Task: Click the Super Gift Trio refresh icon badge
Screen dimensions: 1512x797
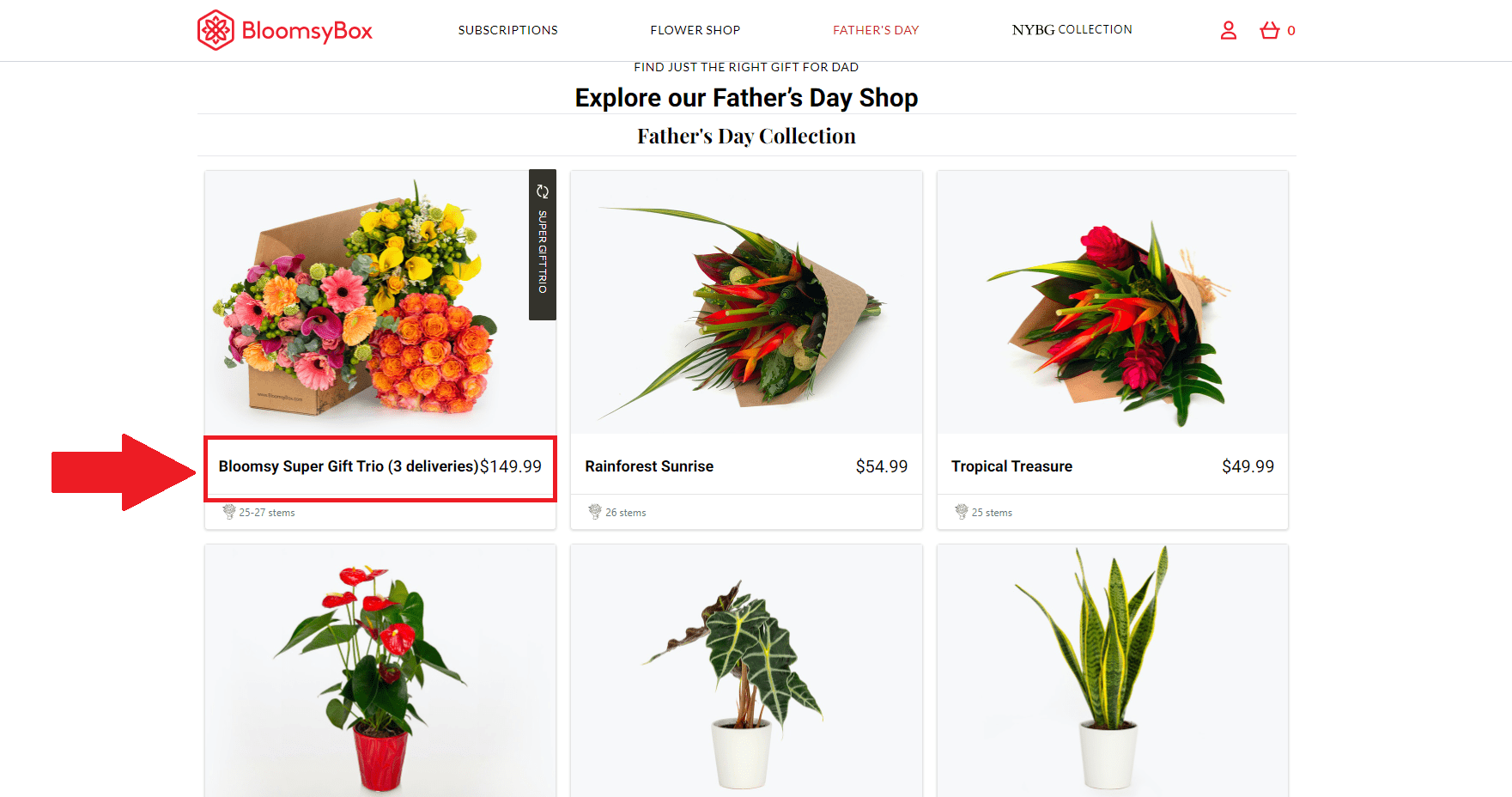Action: [543, 192]
